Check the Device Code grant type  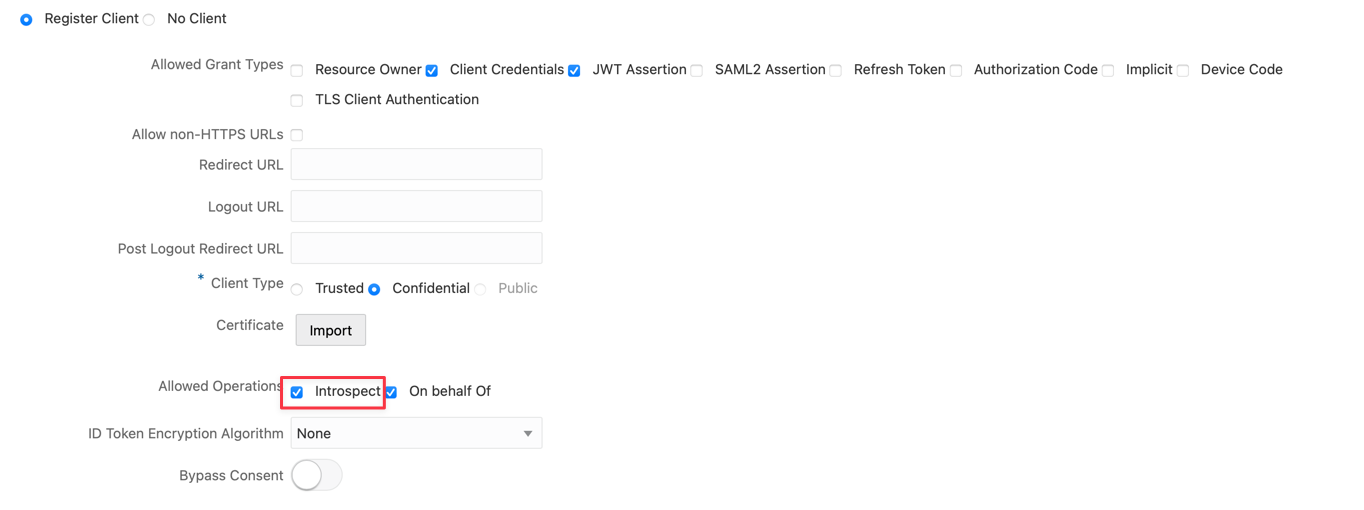(x=1183, y=71)
